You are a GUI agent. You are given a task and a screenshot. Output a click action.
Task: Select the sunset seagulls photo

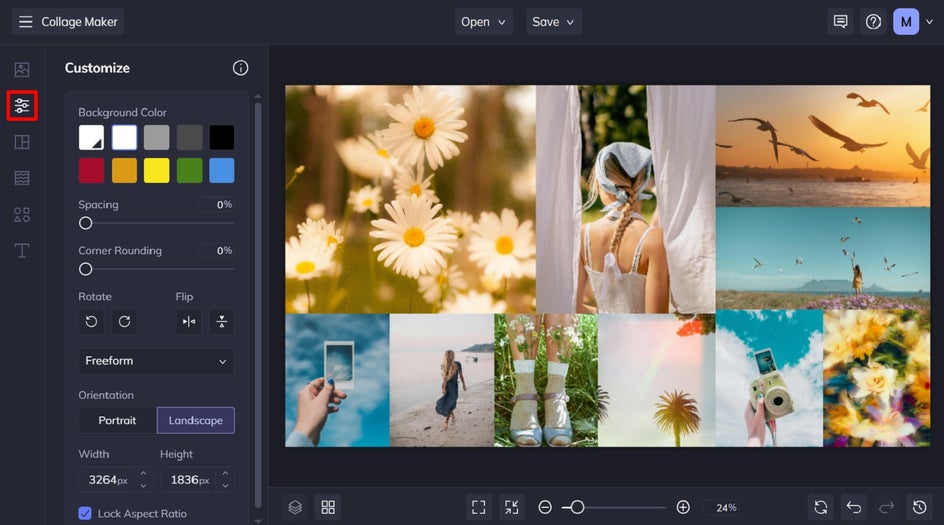click(823, 146)
